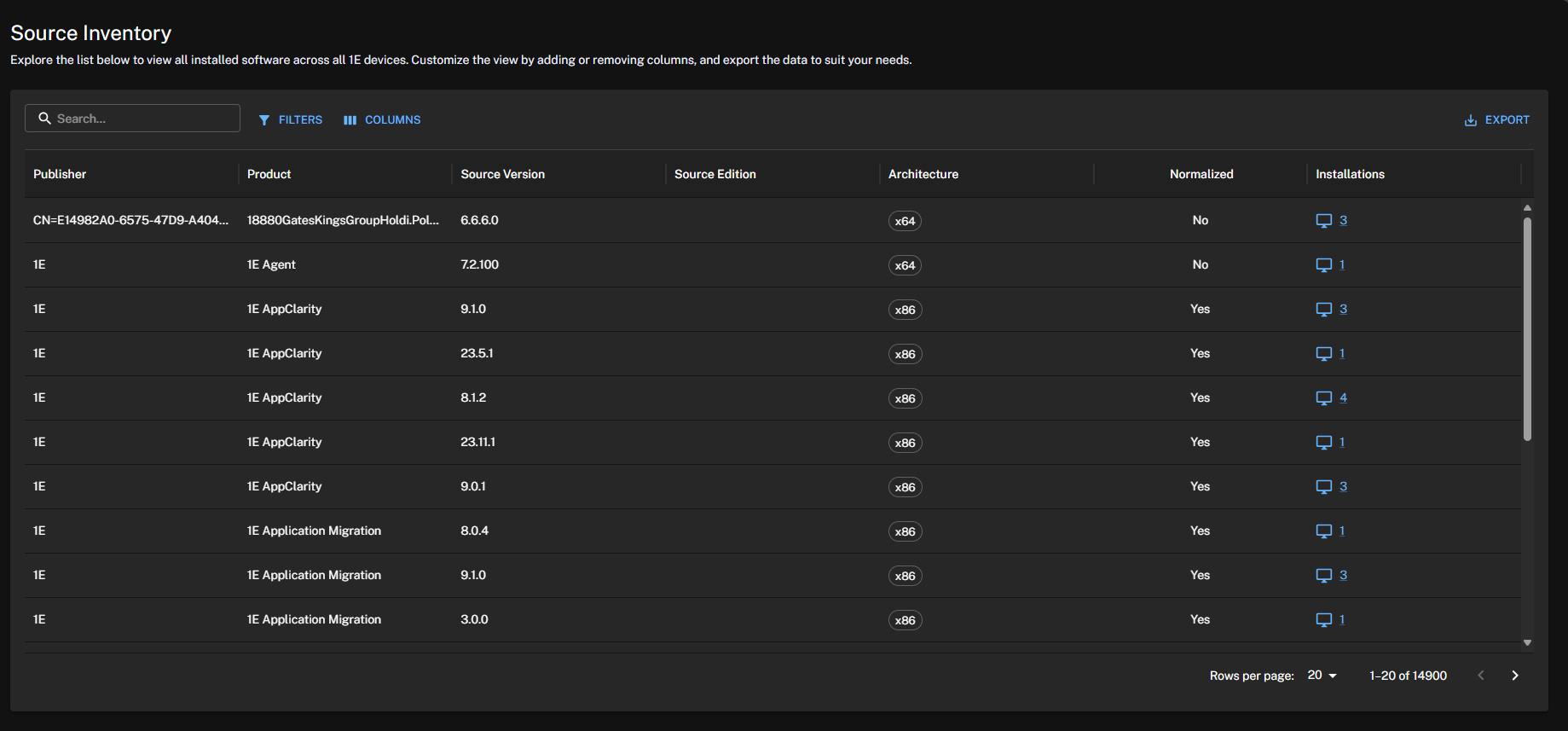Click the search magnifier icon

pos(44,119)
